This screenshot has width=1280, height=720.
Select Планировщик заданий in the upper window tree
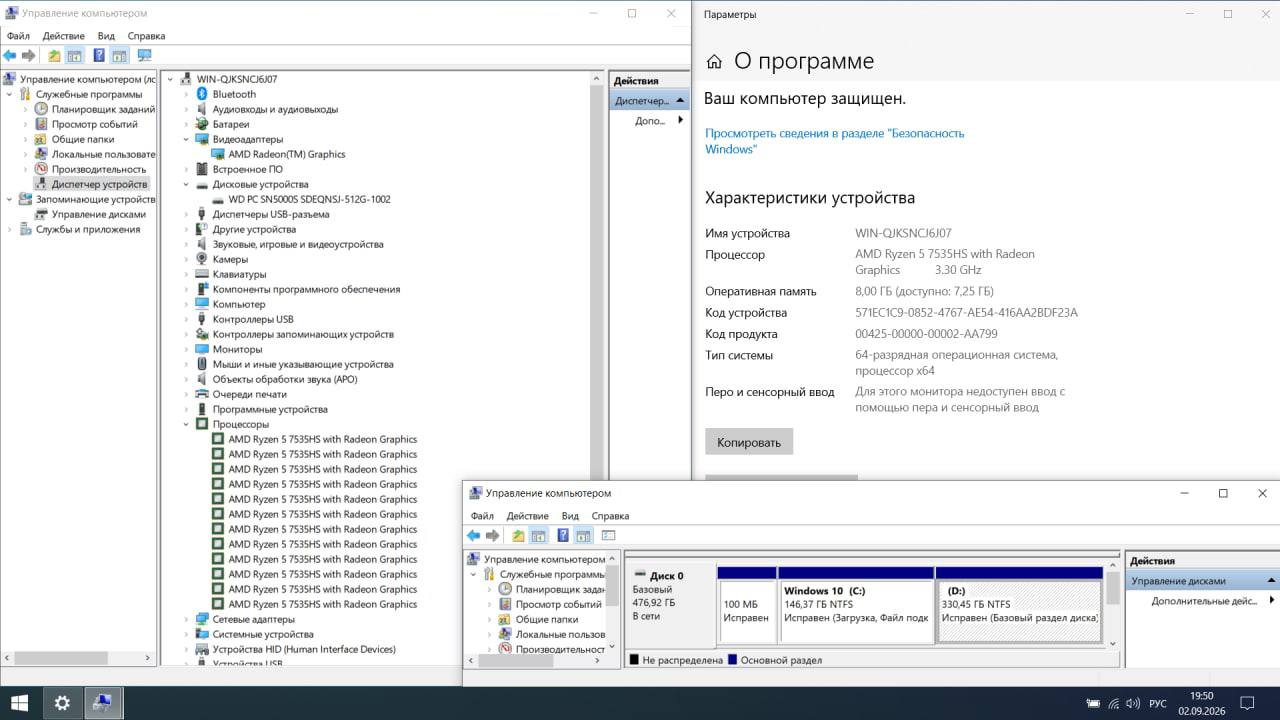coord(103,109)
